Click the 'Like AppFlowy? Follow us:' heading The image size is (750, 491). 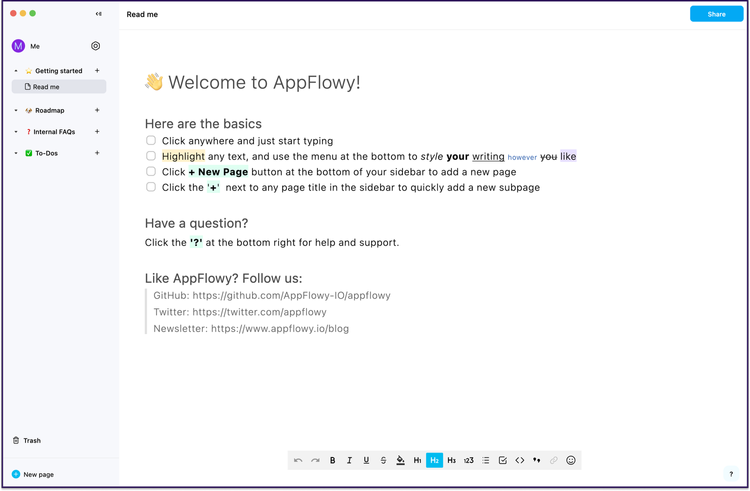coord(223,278)
